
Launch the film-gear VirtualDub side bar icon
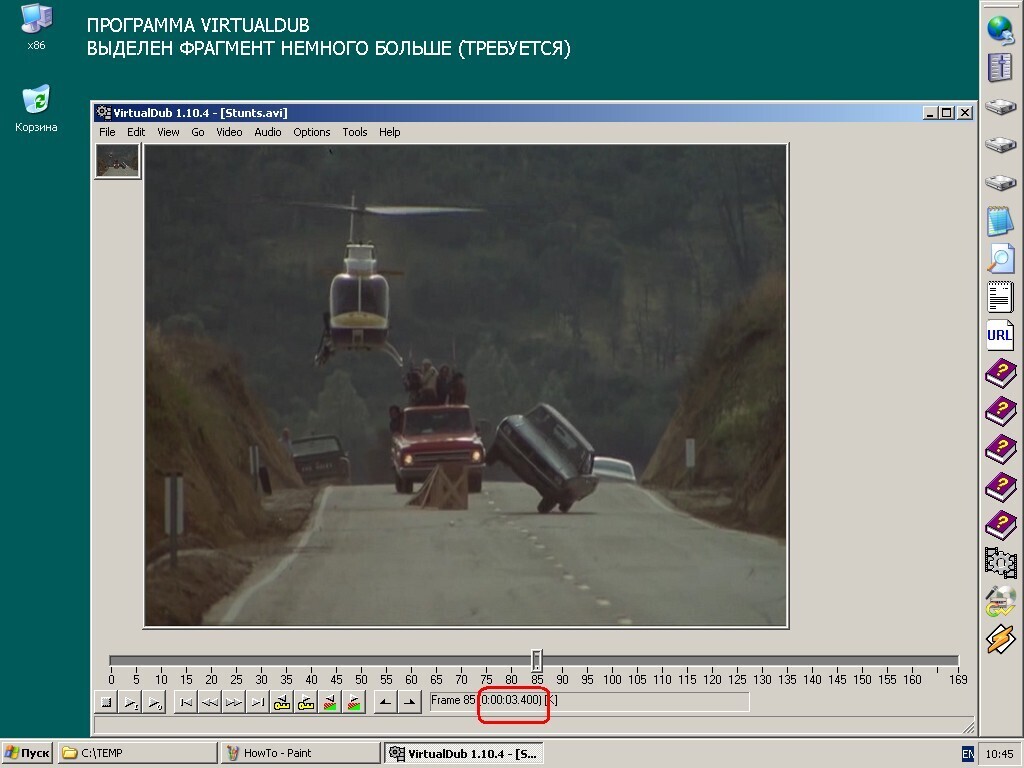[x=1000, y=563]
